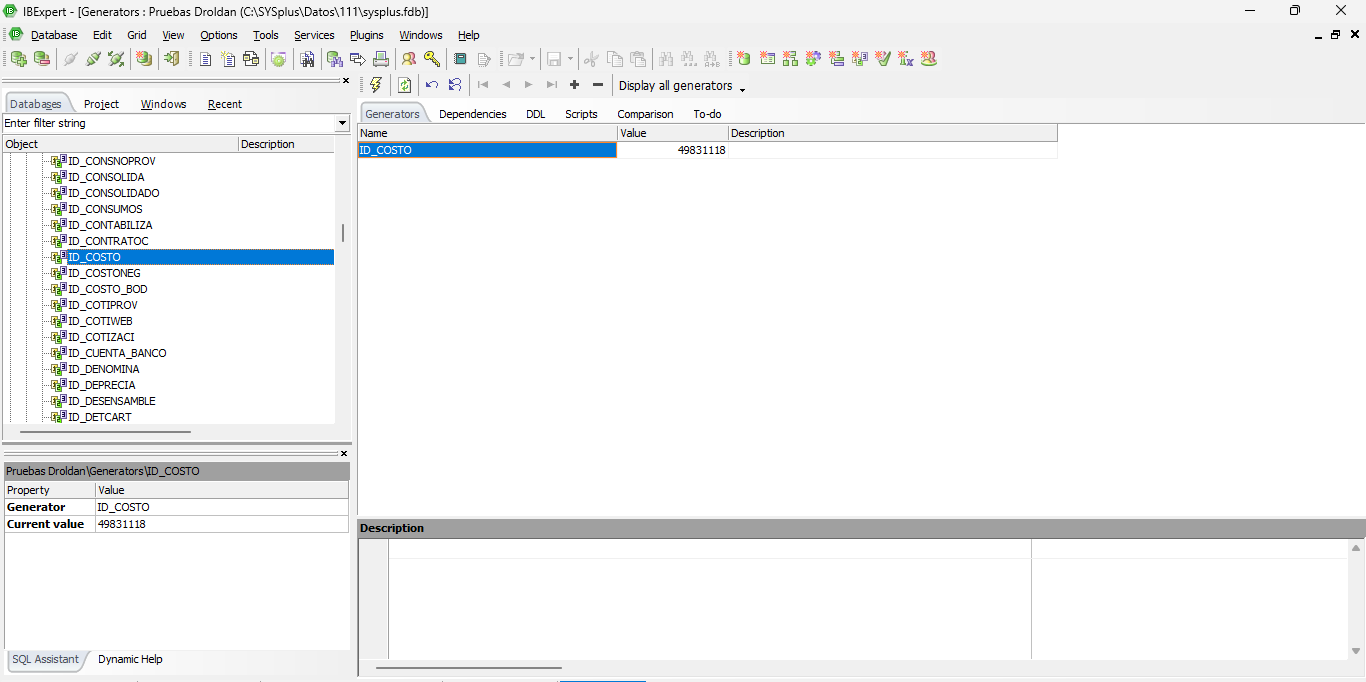The width and height of the screenshot is (1366, 682).
Task: Click the green refresh generators icon
Action: (x=404, y=85)
